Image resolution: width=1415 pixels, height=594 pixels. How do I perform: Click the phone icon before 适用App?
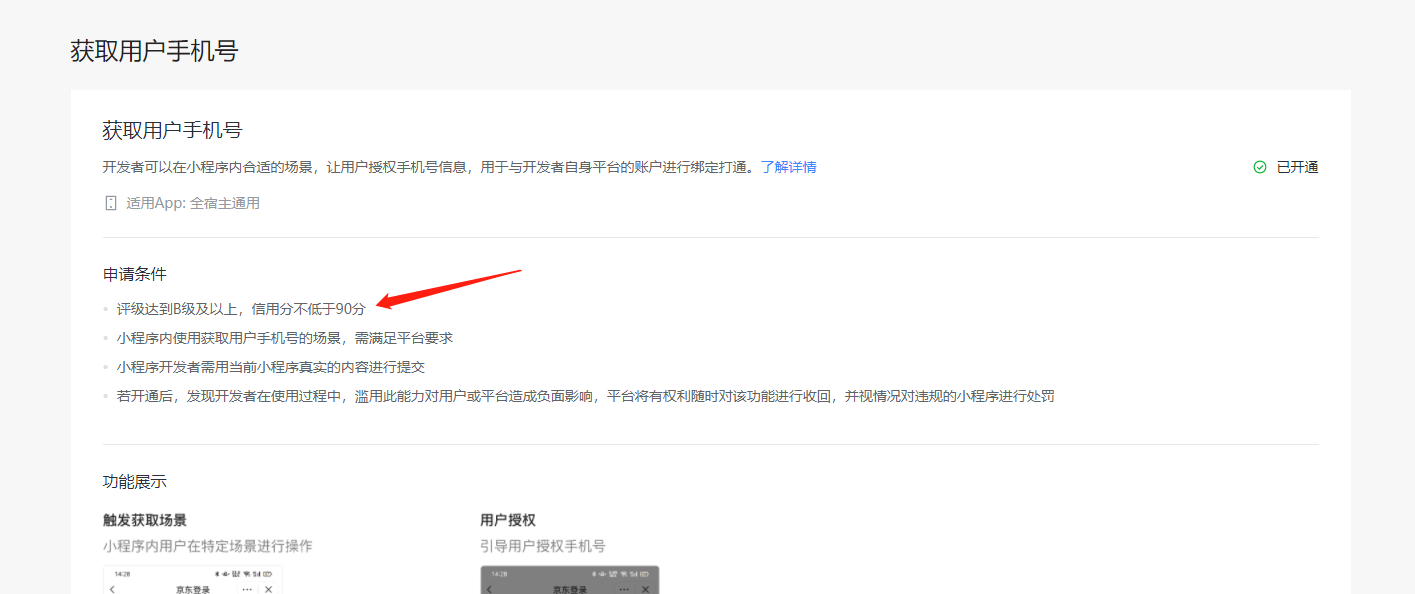tap(110, 203)
